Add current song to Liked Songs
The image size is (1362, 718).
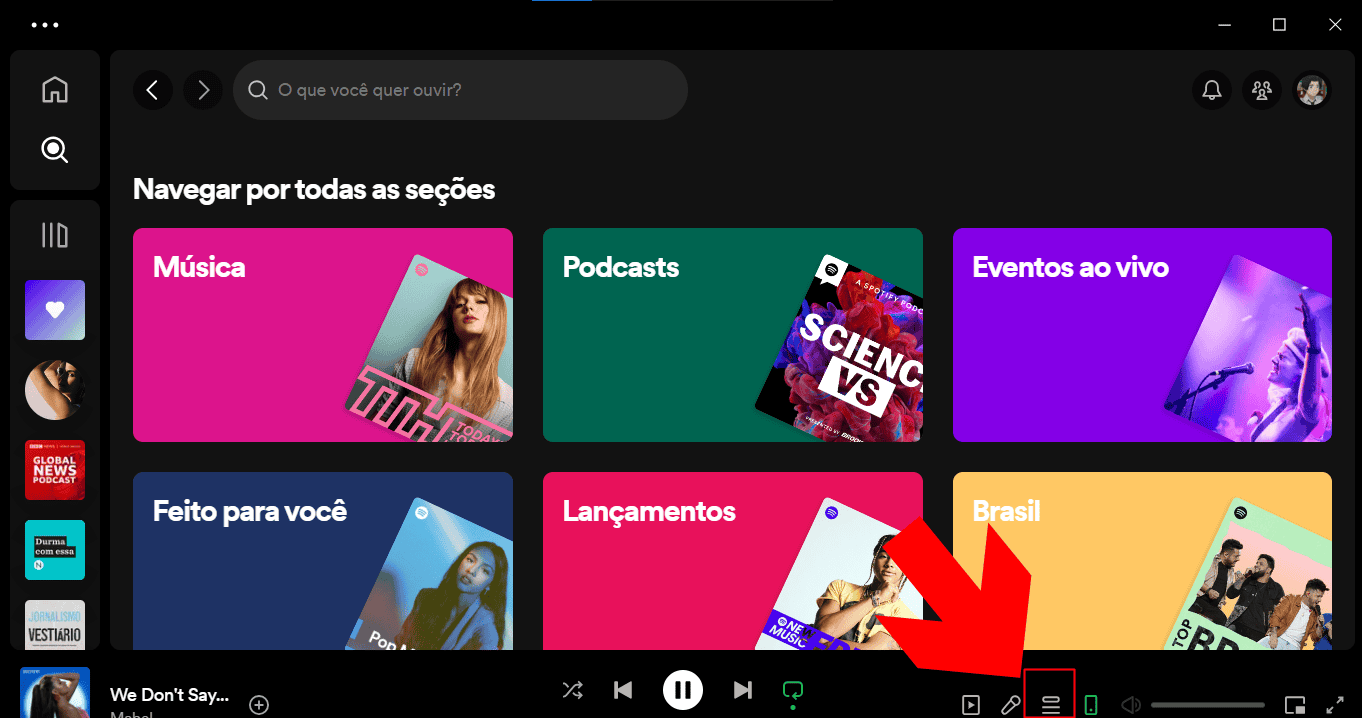click(259, 705)
